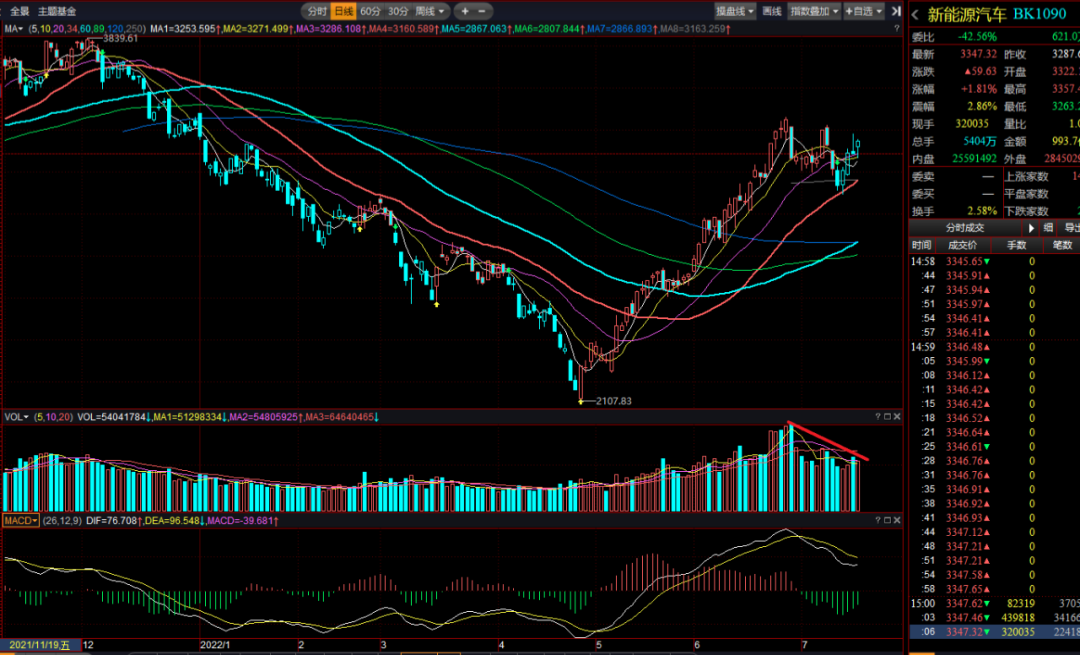Expand the MA indicator dropdown
The width and height of the screenshot is (1080, 655).
(x=14, y=29)
